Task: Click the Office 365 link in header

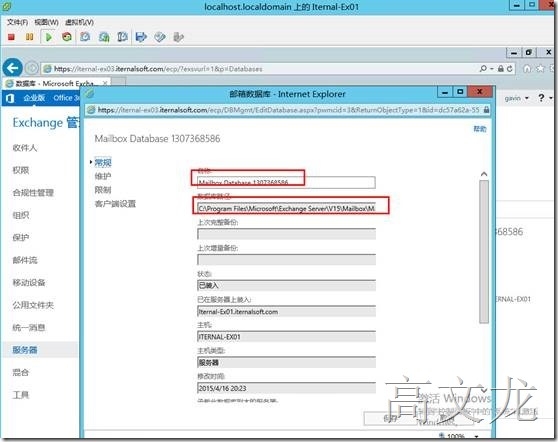Action: tap(66, 98)
